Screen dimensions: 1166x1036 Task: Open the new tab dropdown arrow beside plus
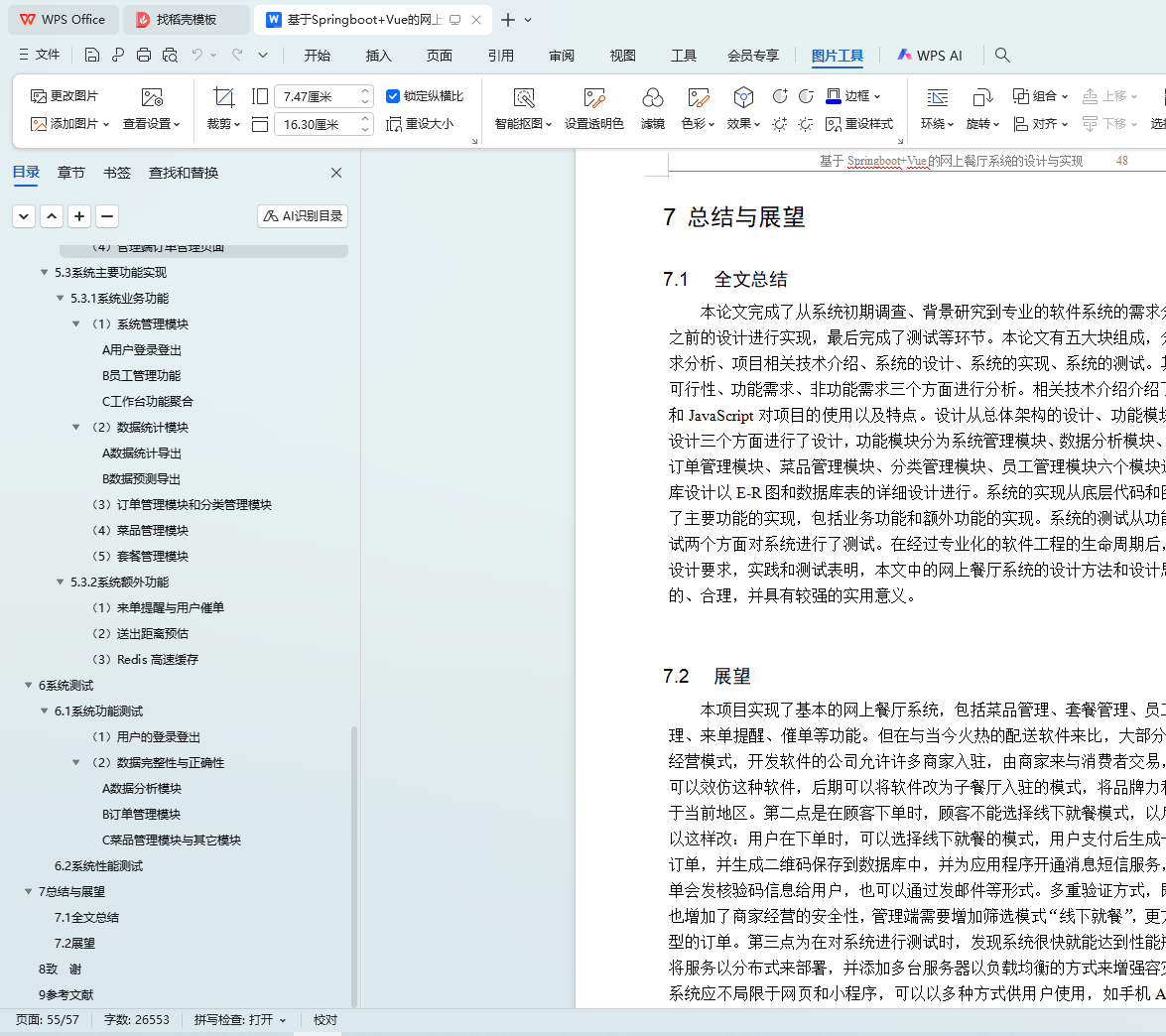coord(528,20)
